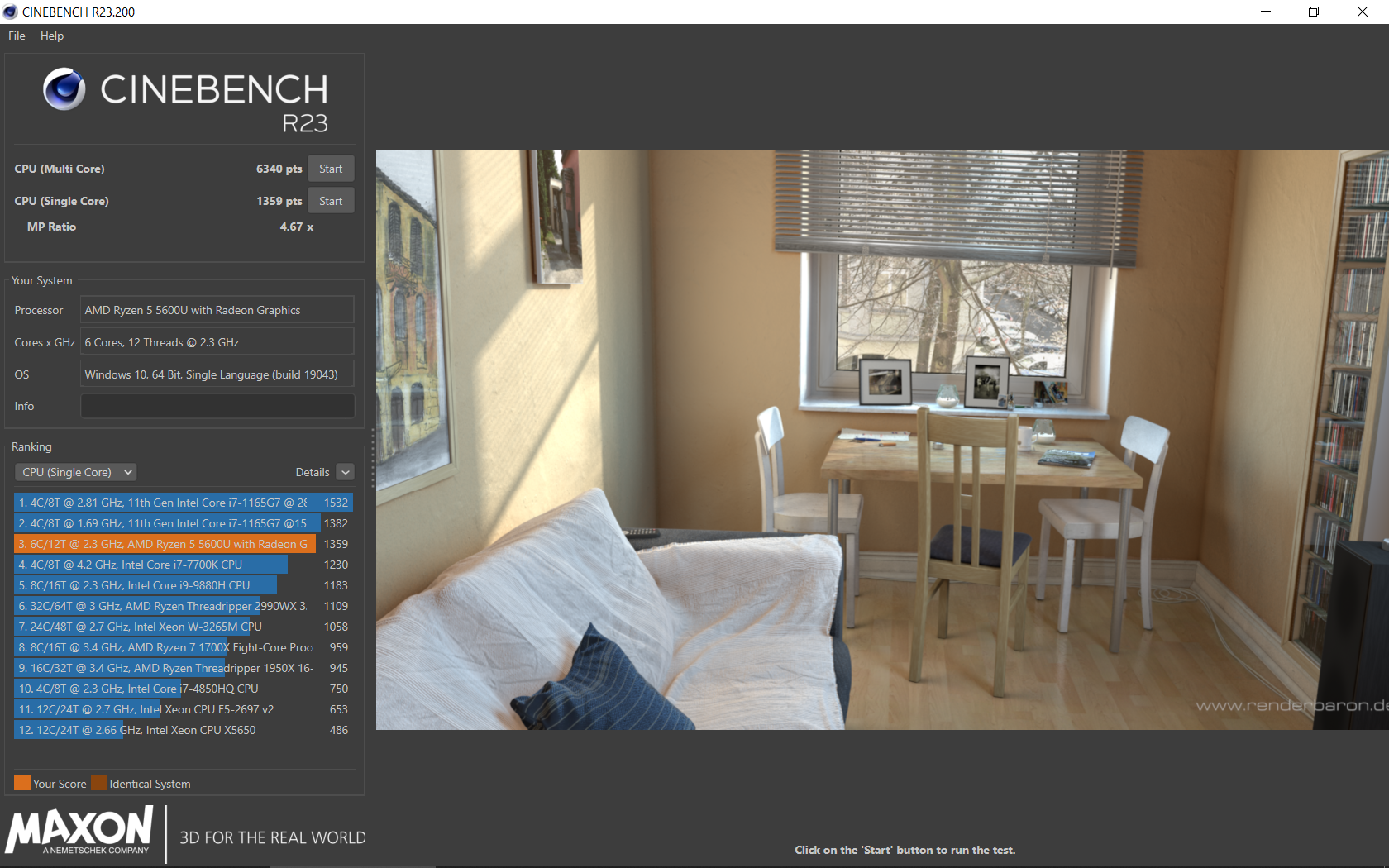Open the Help menu

[52, 36]
